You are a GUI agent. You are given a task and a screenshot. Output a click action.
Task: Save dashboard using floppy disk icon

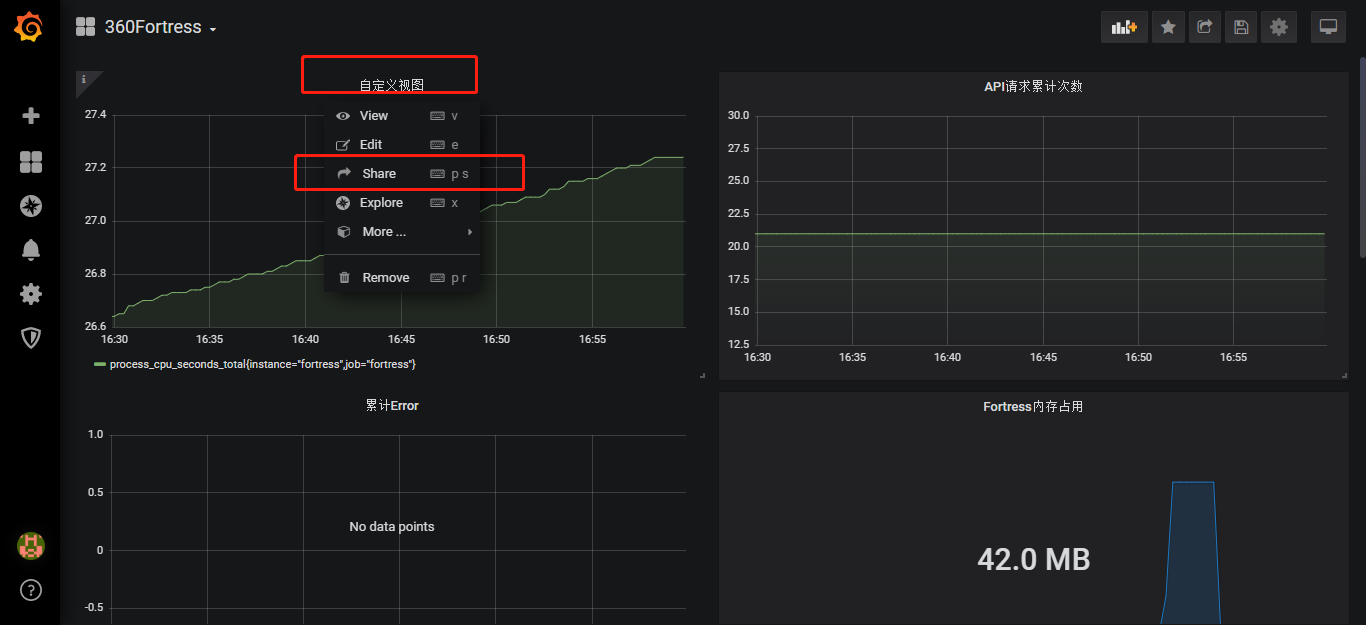pos(1241,27)
